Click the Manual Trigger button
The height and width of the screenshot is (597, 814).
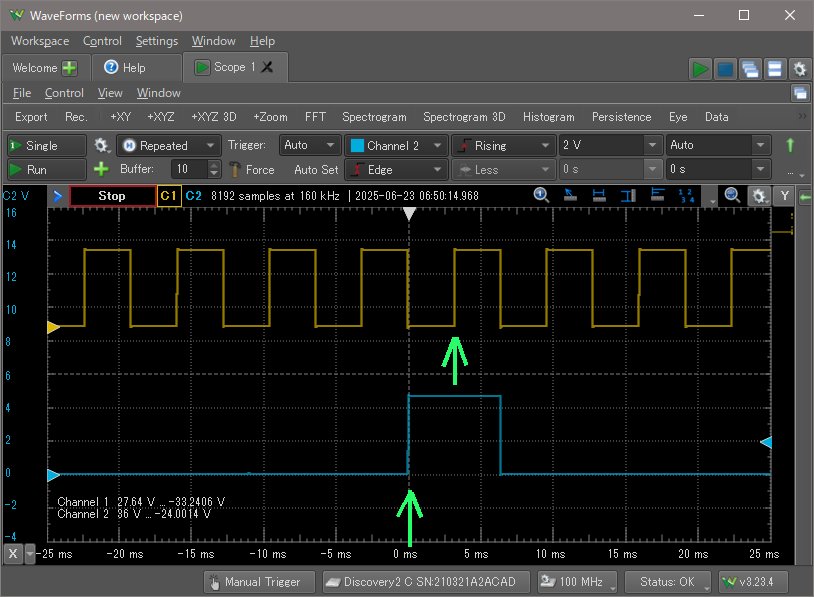(x=259, y=582)
